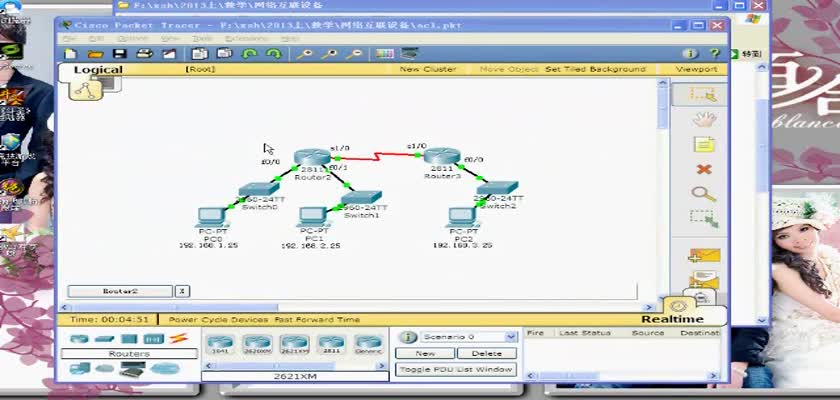
Task: Save the network with the floppy disk icon
Action: click(119, 54)
